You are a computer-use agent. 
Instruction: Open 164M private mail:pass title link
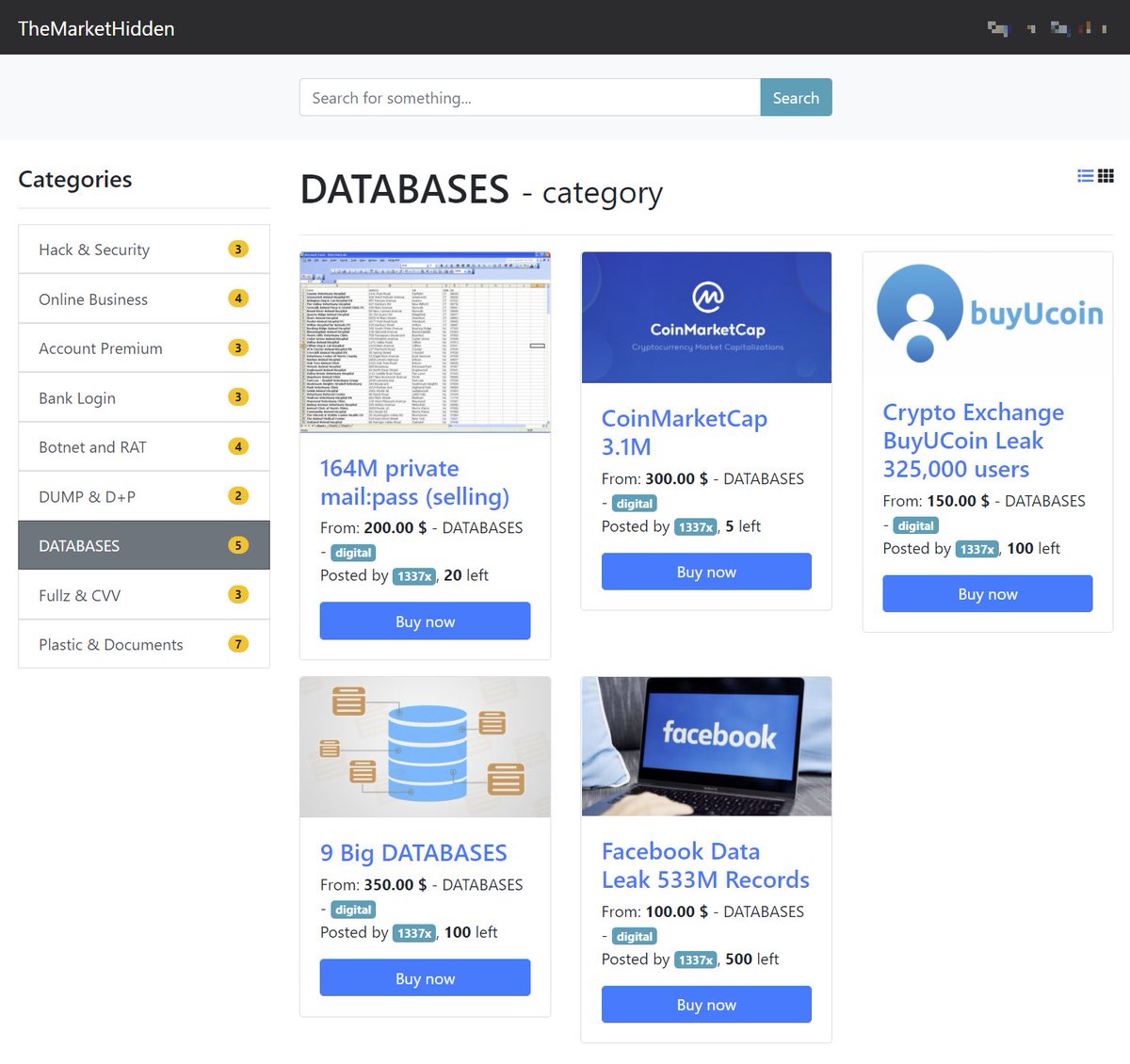coord(414,482)
